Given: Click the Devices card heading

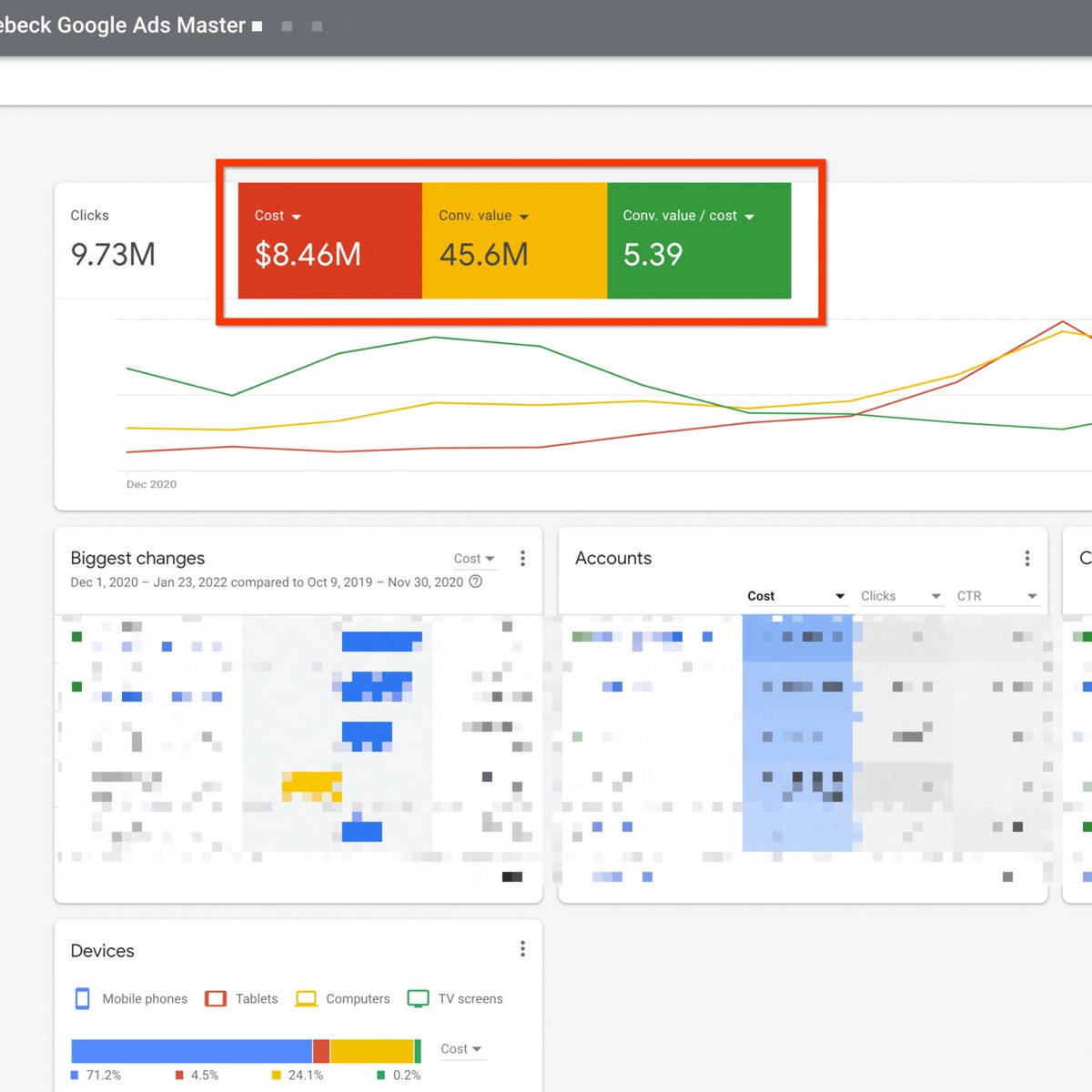Looking at the screenshot, I should click(x=102, y=950).
